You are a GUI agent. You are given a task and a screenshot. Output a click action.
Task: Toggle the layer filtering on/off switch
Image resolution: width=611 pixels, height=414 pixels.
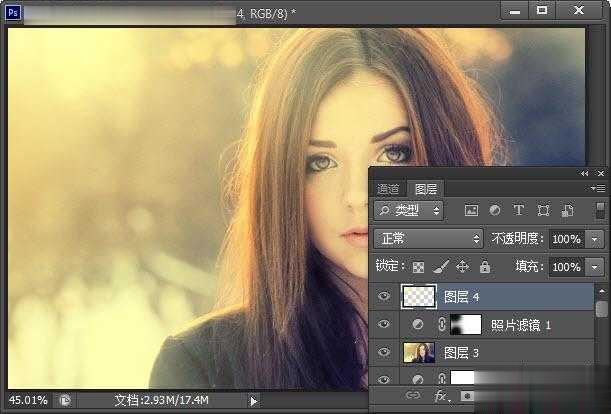click(x=600, y=211)
